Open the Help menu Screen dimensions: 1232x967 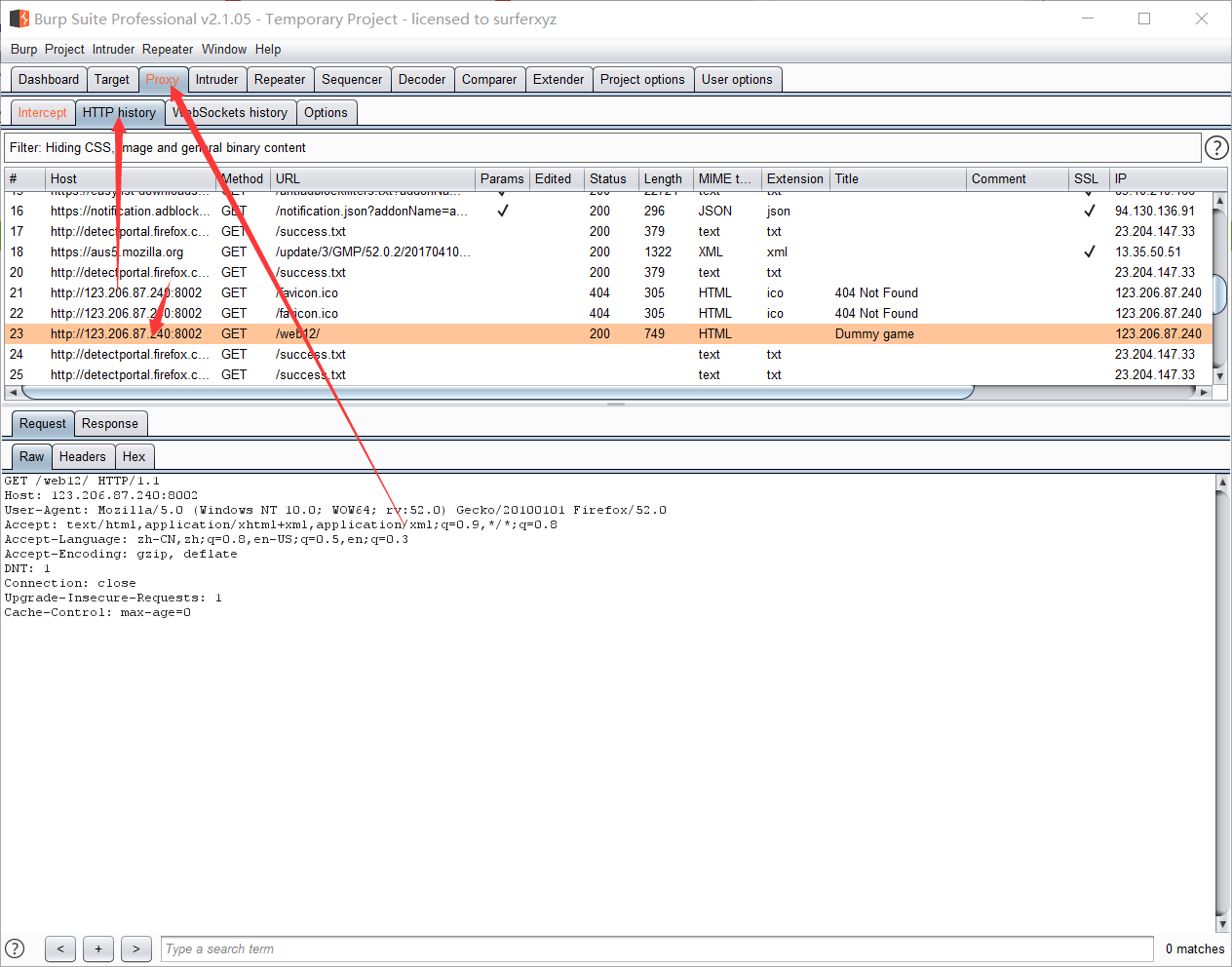(268, 49)
